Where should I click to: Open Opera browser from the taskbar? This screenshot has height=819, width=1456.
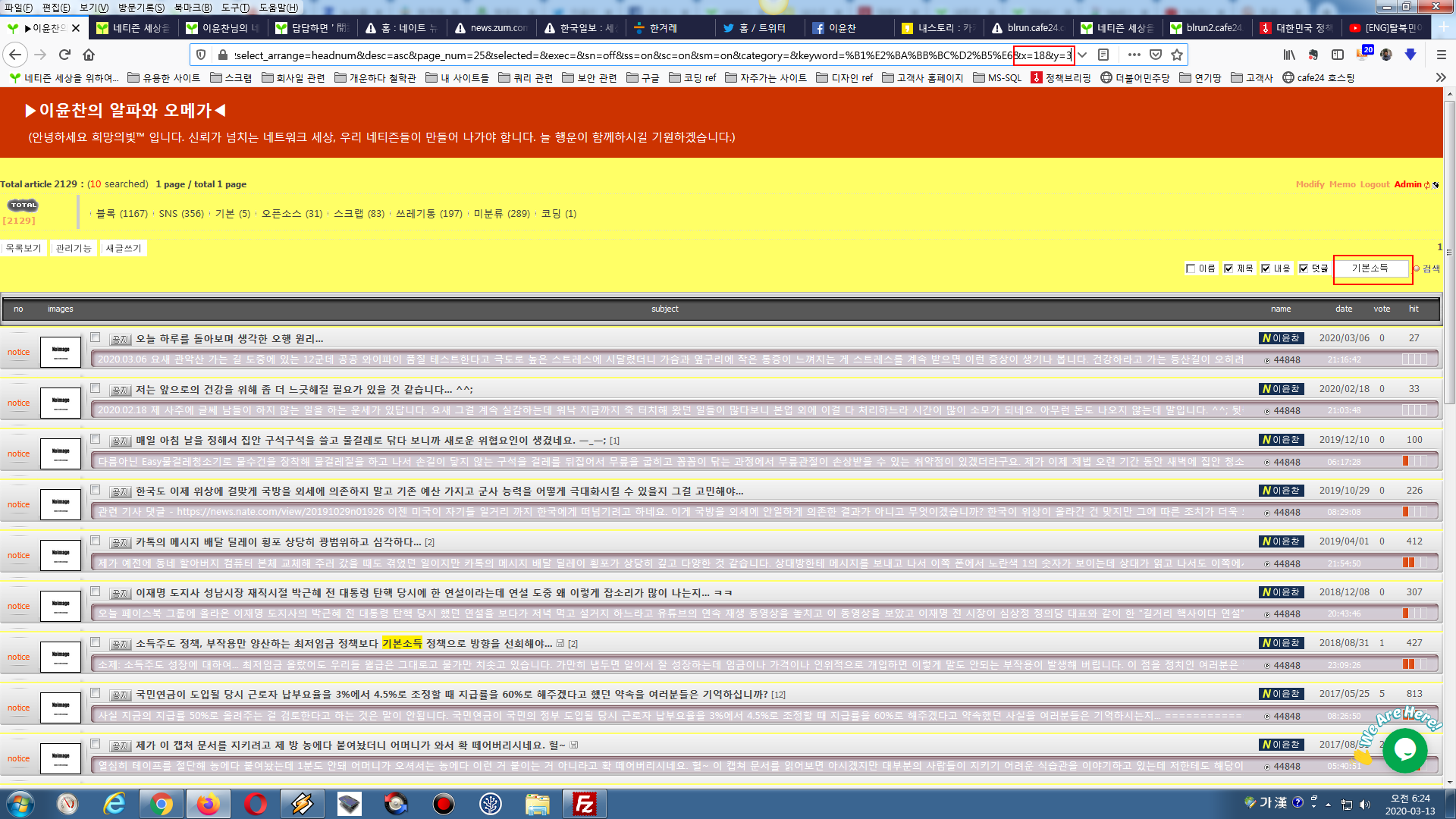coord(255,804)
